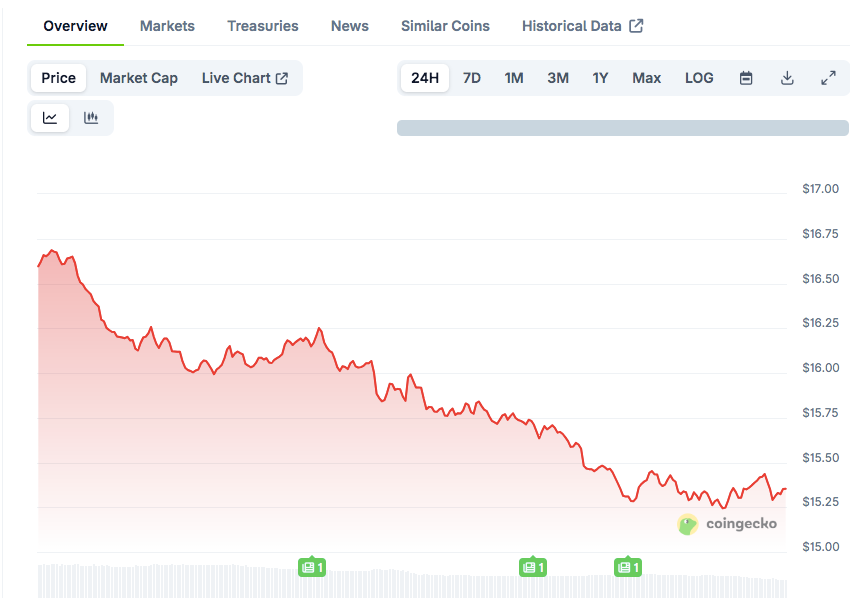
Task: Switch to the candlestick chart view
Action: tap(91, 118)
